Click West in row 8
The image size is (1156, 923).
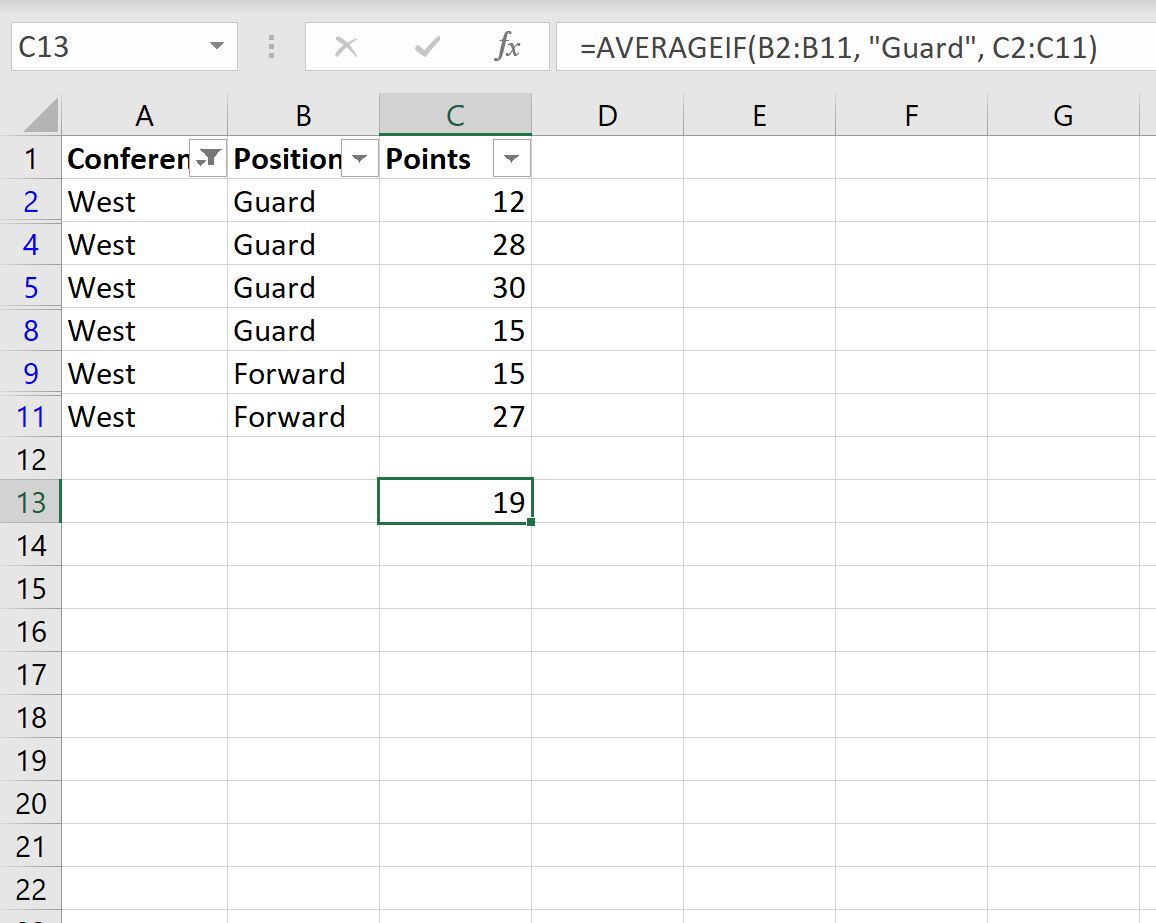point(102,330)
